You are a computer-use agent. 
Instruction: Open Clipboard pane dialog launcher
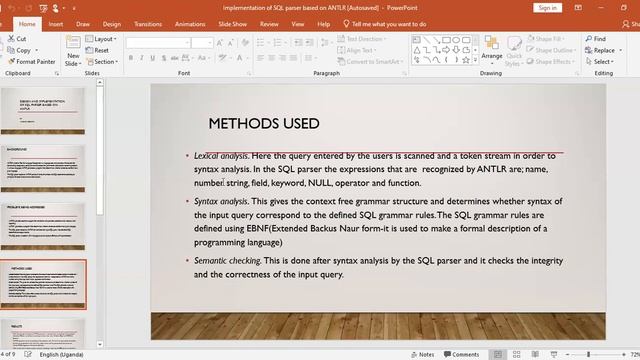[57, 73]
